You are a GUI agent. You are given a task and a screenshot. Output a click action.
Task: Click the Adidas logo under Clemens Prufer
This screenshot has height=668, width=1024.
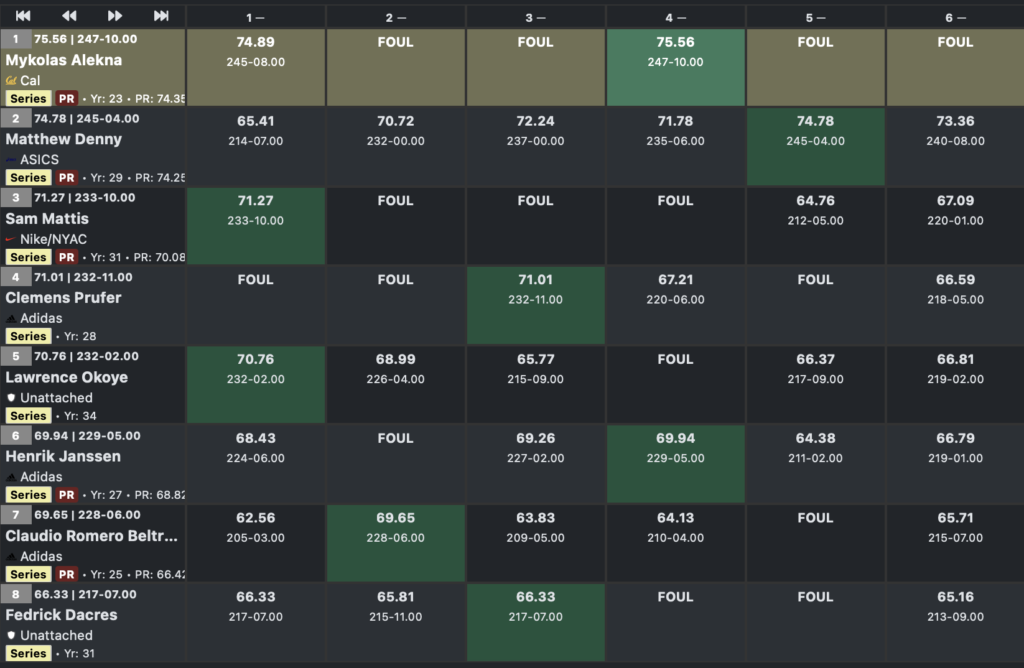pos(11,318)
